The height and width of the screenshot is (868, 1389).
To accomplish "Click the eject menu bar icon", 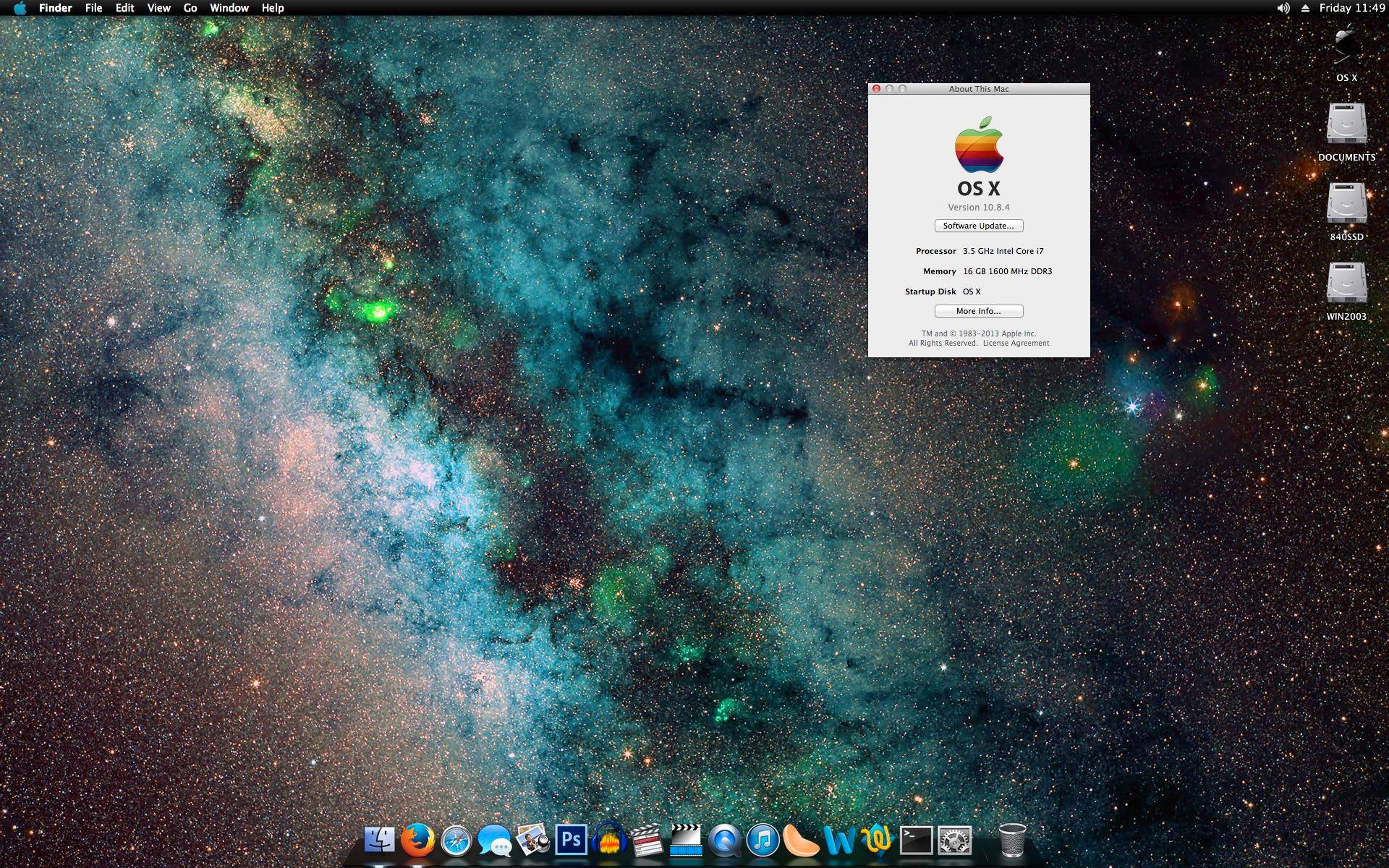I will pyautogui.click(x=1306, y=8).
